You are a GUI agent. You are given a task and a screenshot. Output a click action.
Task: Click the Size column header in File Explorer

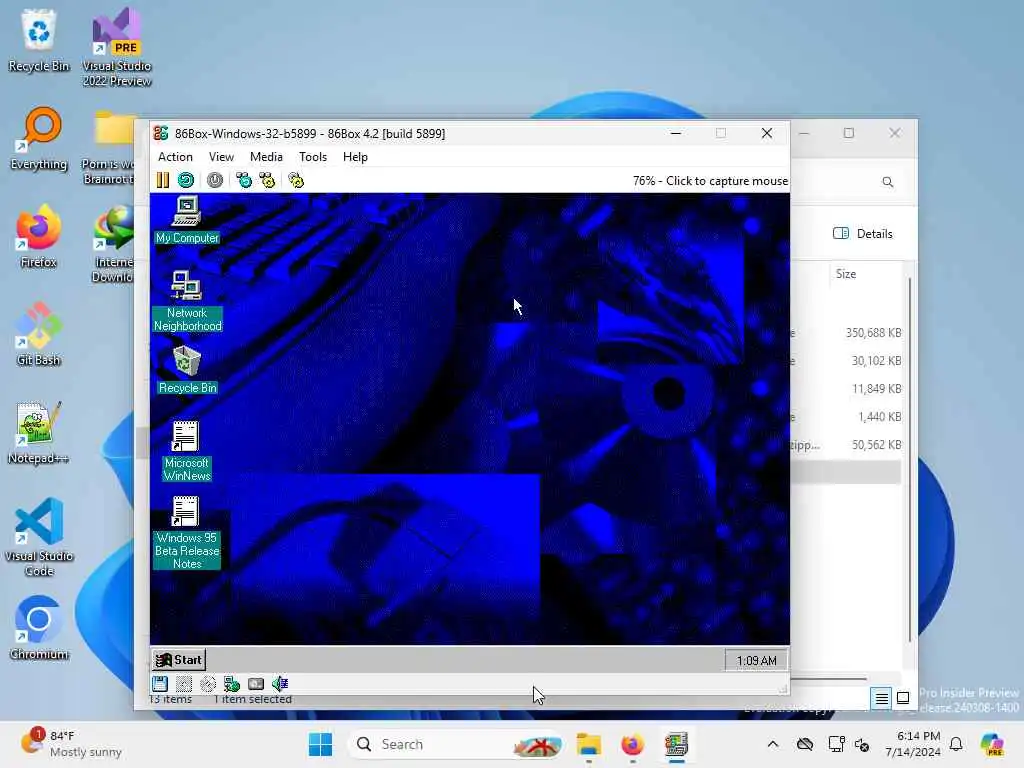coord(846,274)
